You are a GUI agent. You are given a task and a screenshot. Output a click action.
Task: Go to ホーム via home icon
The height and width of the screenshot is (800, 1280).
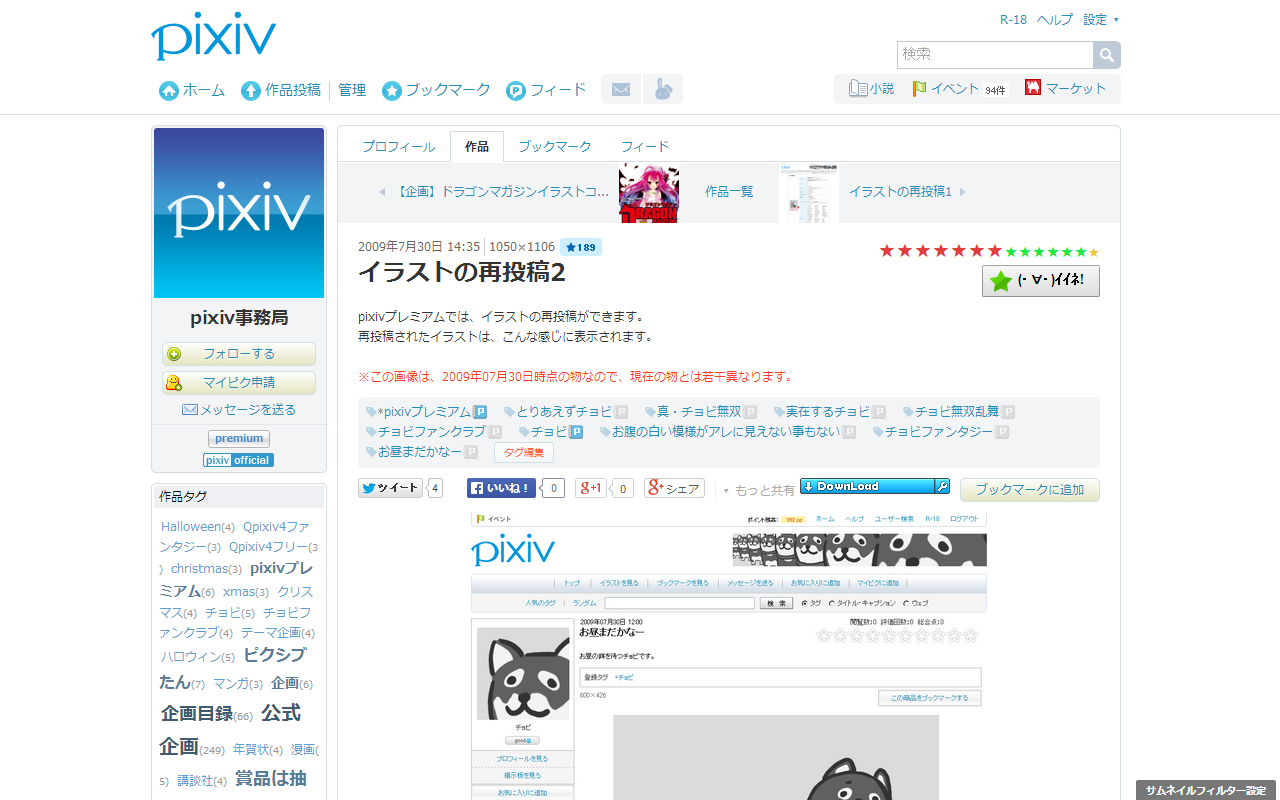tap(192, 90)
